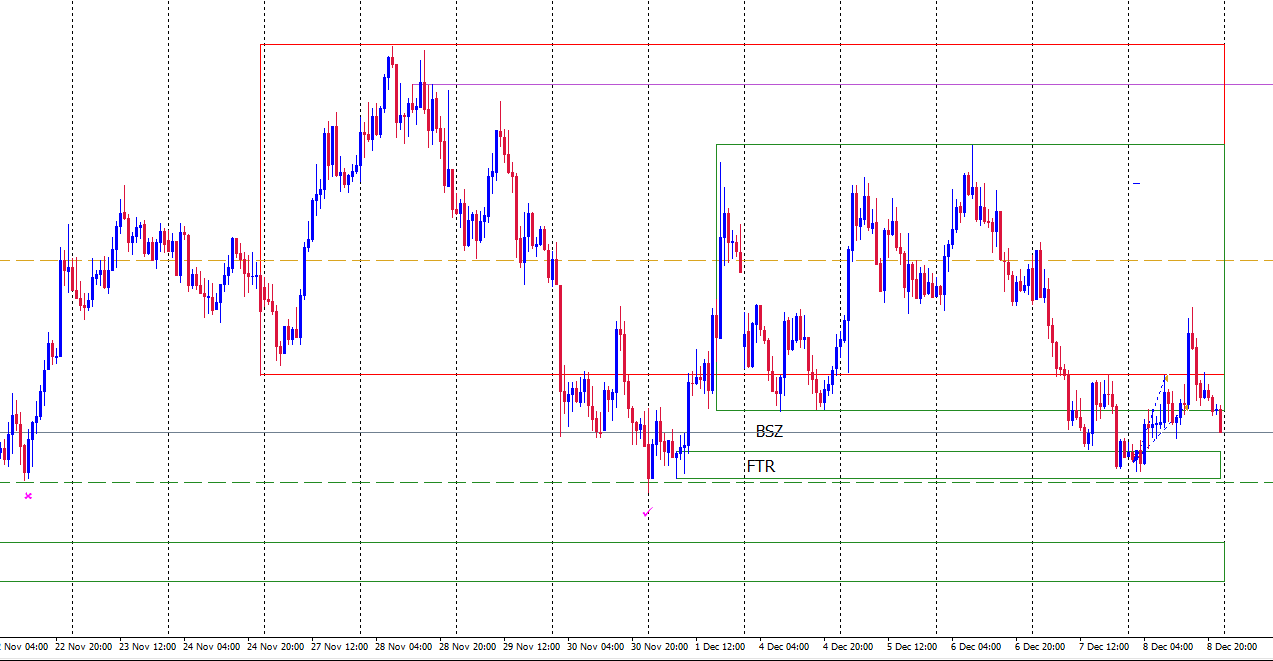Select the top edge of the red rectangle

700,44
